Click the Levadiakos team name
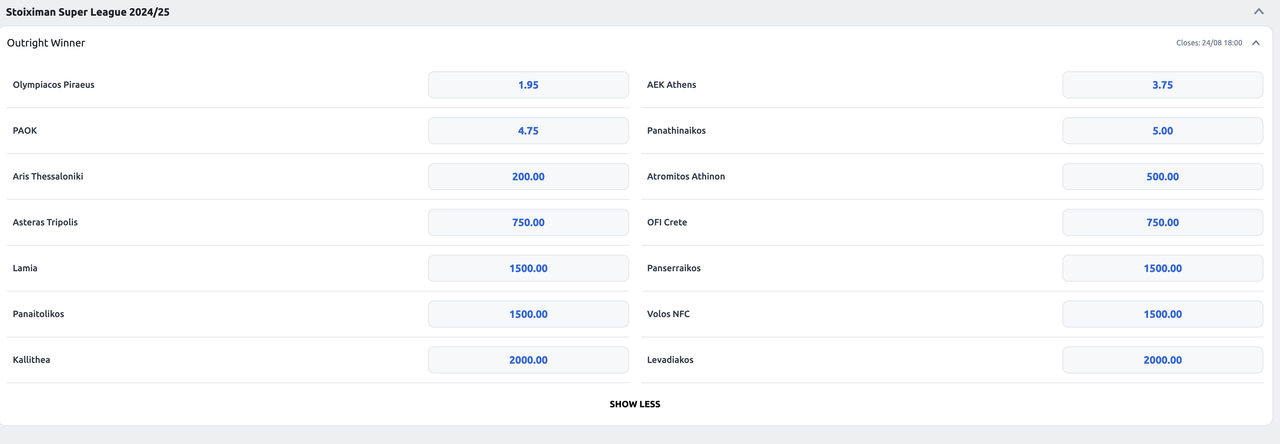Image resolution: width=1280 pixels, height=444 pixels. tap(670, 360)
